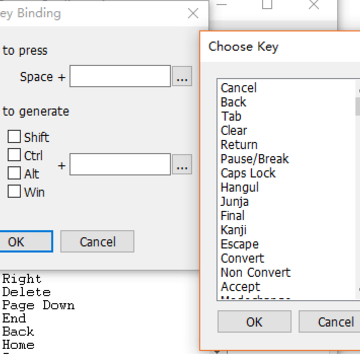Close the Key Binding dialog
360x360 pixels.
click(x=193, y=13)
